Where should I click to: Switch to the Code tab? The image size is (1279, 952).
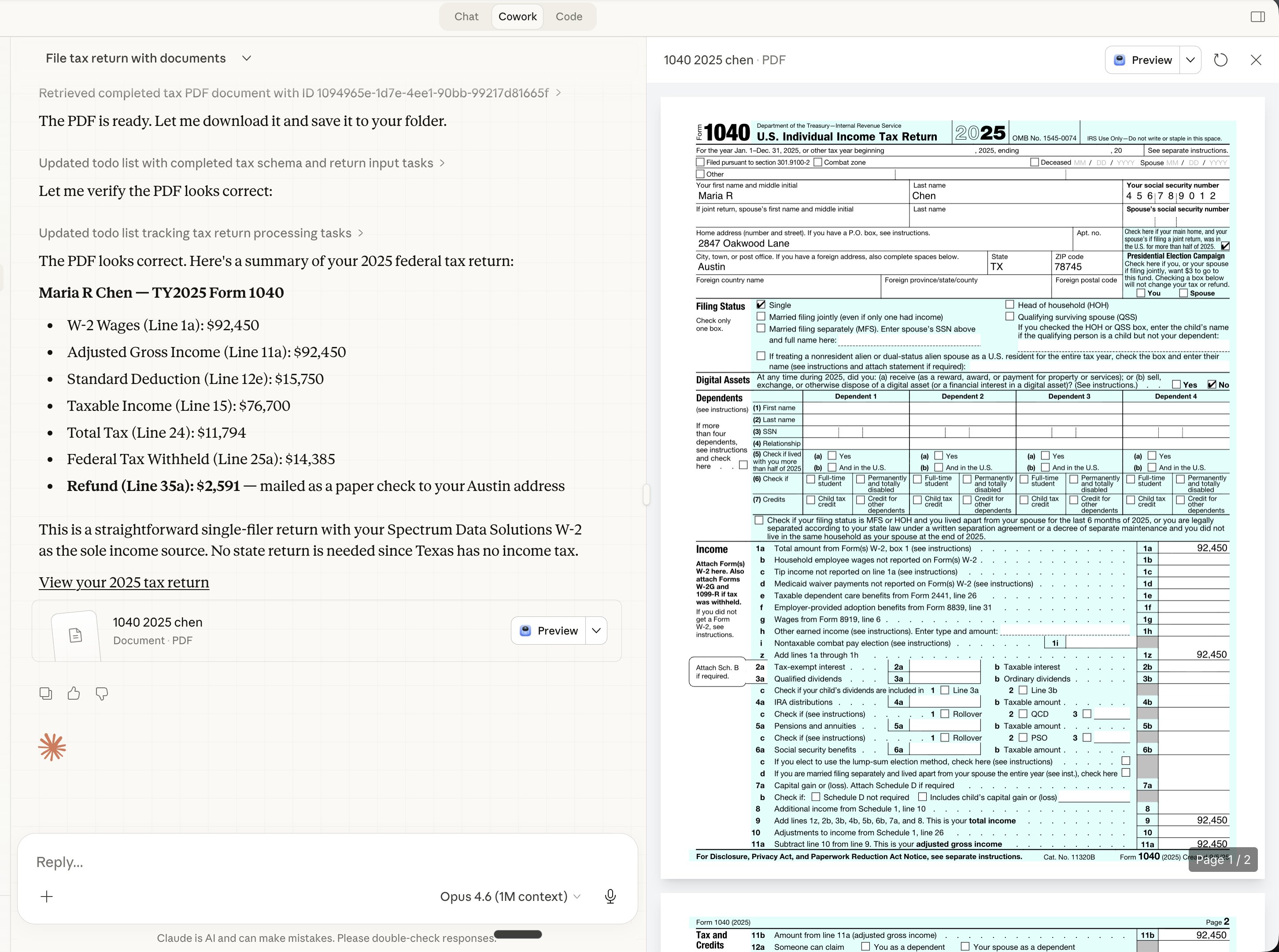point(568,17)
